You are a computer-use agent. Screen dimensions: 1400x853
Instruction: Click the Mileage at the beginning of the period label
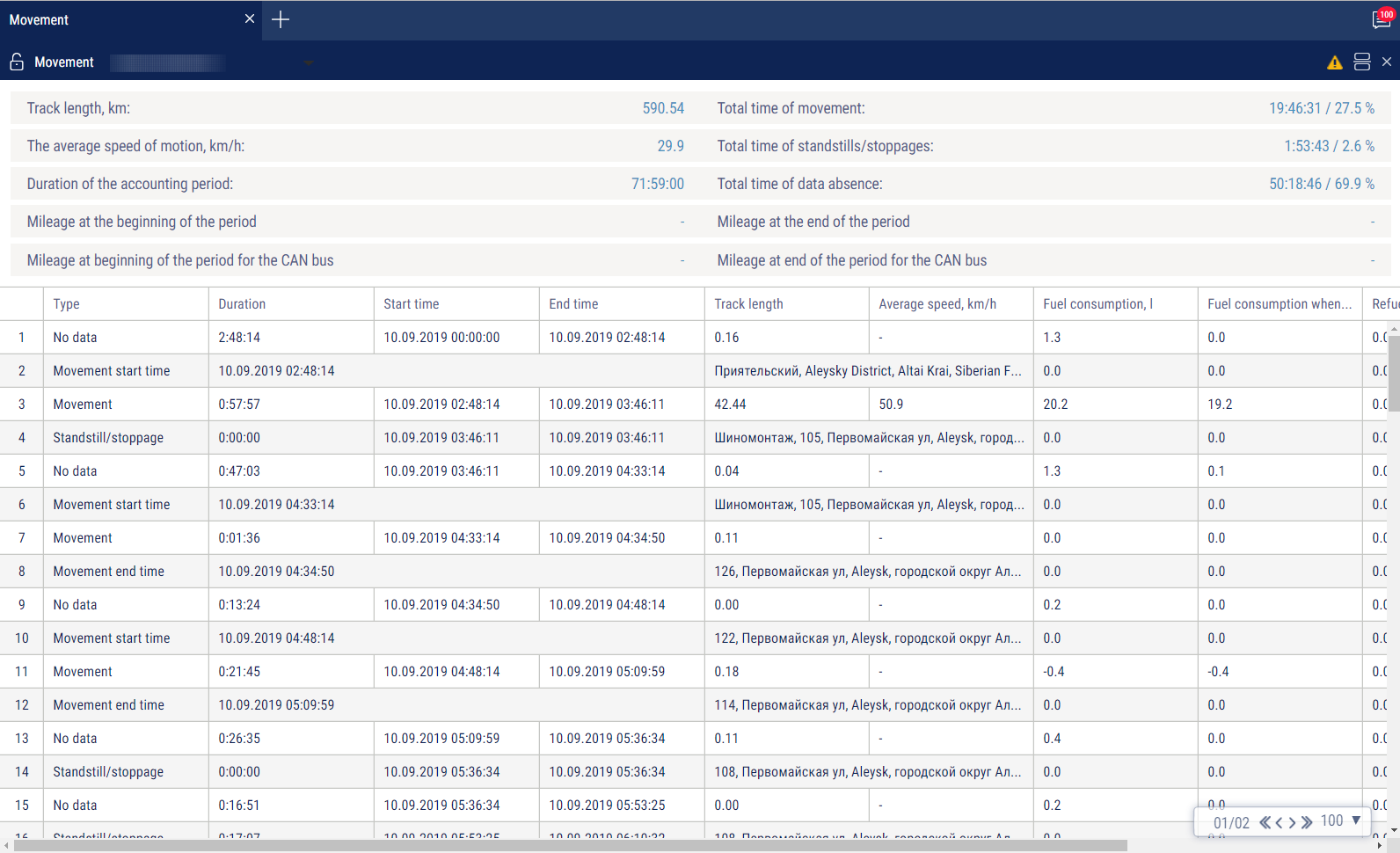142,222
